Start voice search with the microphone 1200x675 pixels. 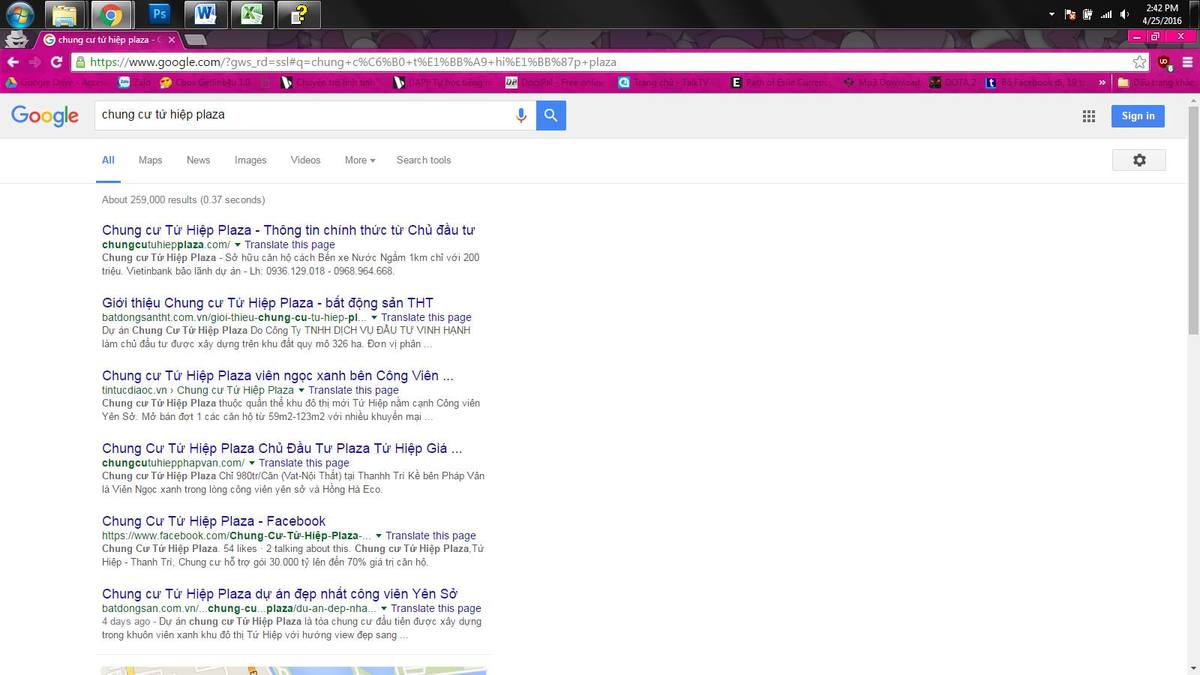pyautogui.click(x=520, y=115)
